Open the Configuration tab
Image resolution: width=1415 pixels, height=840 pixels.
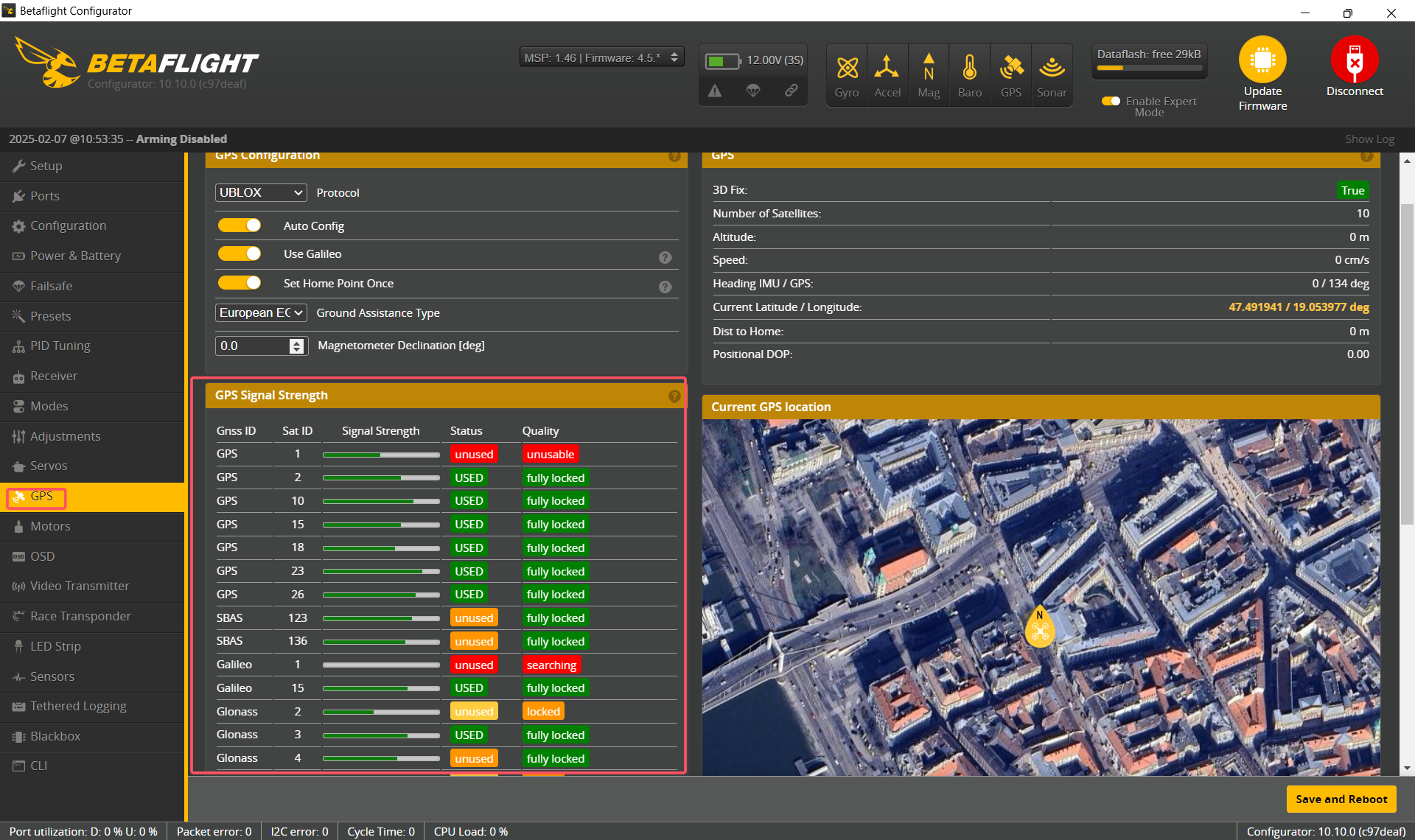[x=92, y=225]
